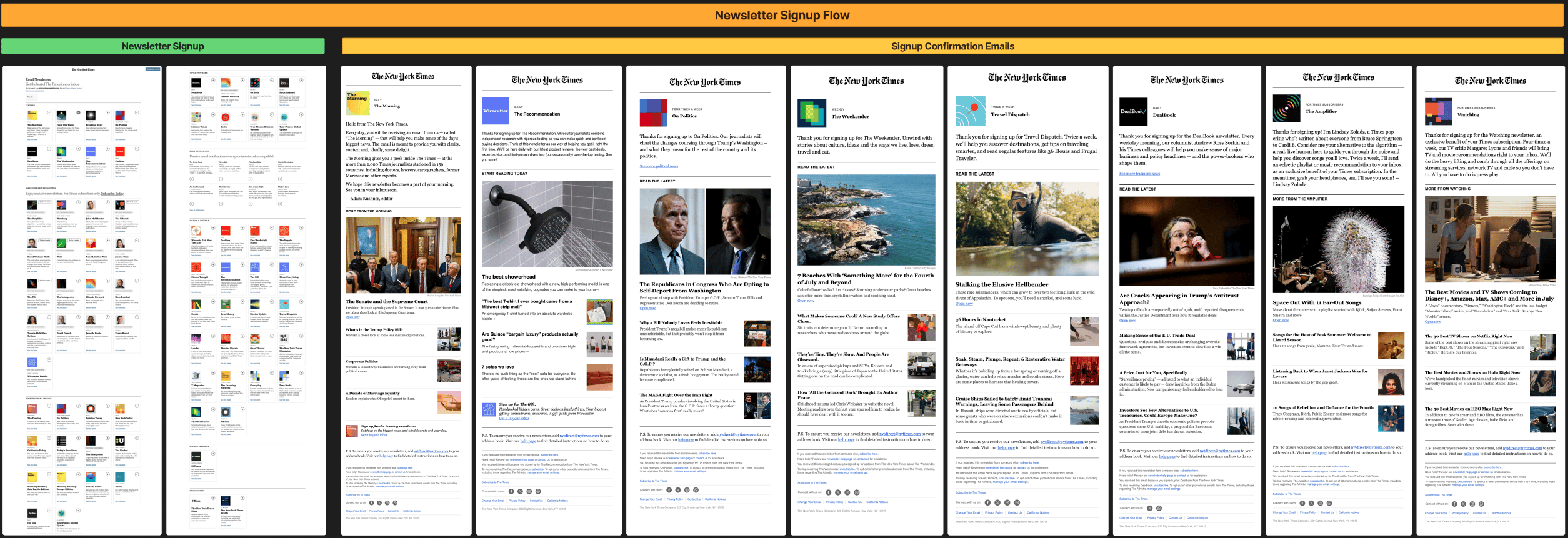This screenshot has height=538, width=1568.
Task: Click 'Are Cracks Appearing in Trump's Antitrust Approach?'
Action: (1179, 299)
